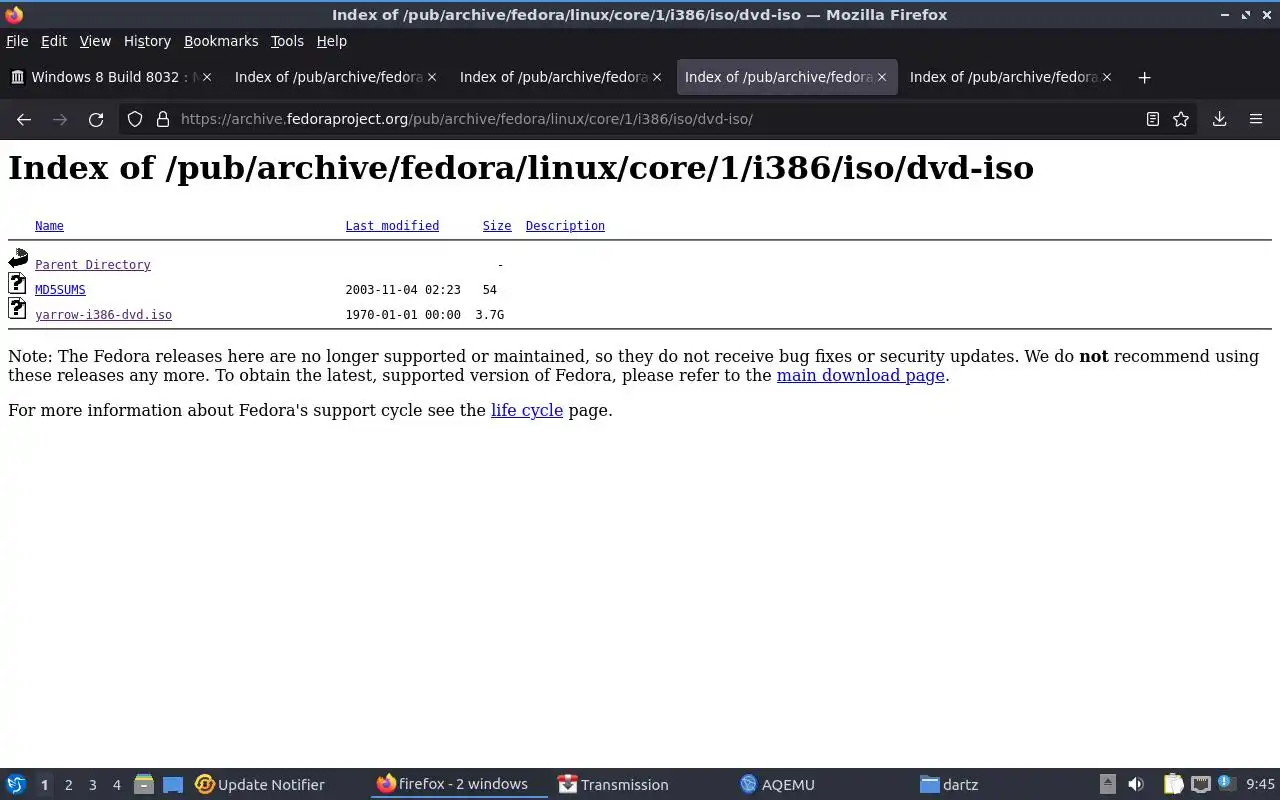Click the 3.7G size value
The image size is (1280, 800).
pyautogui.click(x=489, y=315)
